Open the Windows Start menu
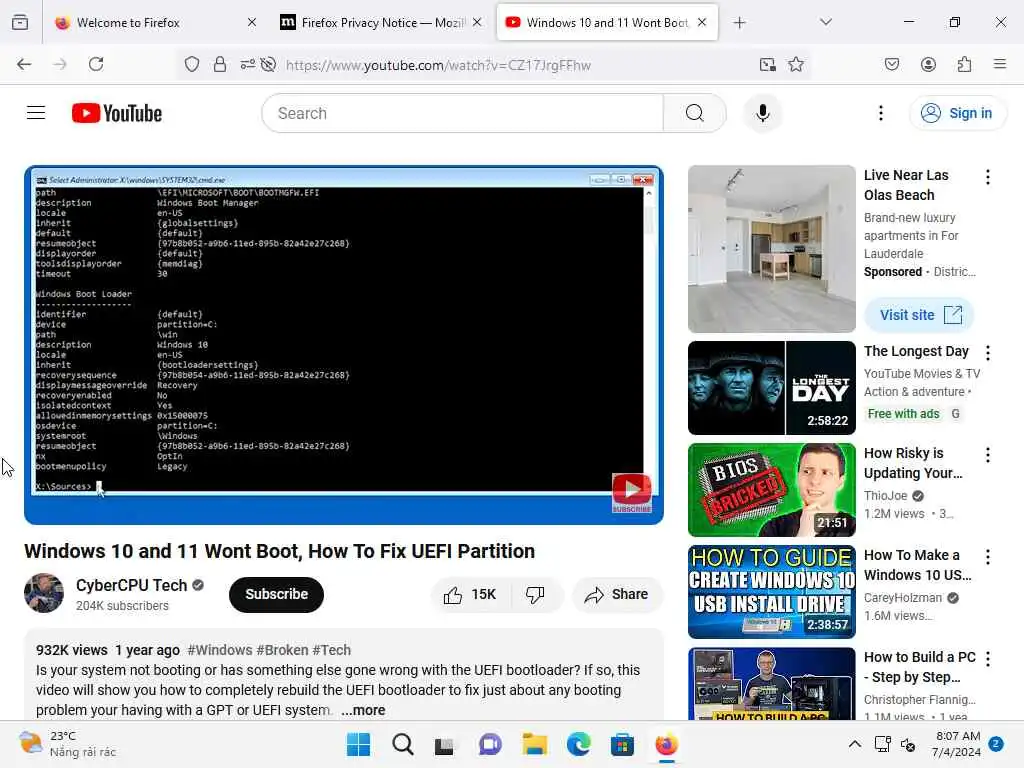Screen dimensions: 1024x768 pyautogui.click(x=358, y=744)
